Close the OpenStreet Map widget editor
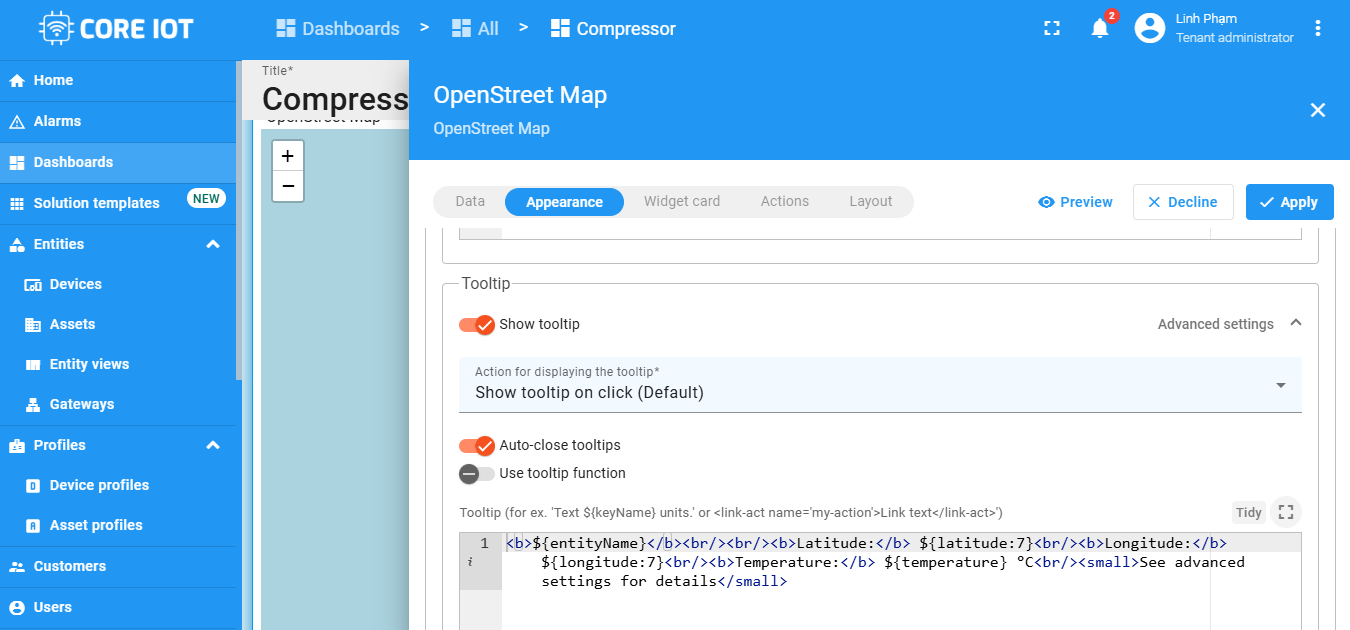 1317,110
